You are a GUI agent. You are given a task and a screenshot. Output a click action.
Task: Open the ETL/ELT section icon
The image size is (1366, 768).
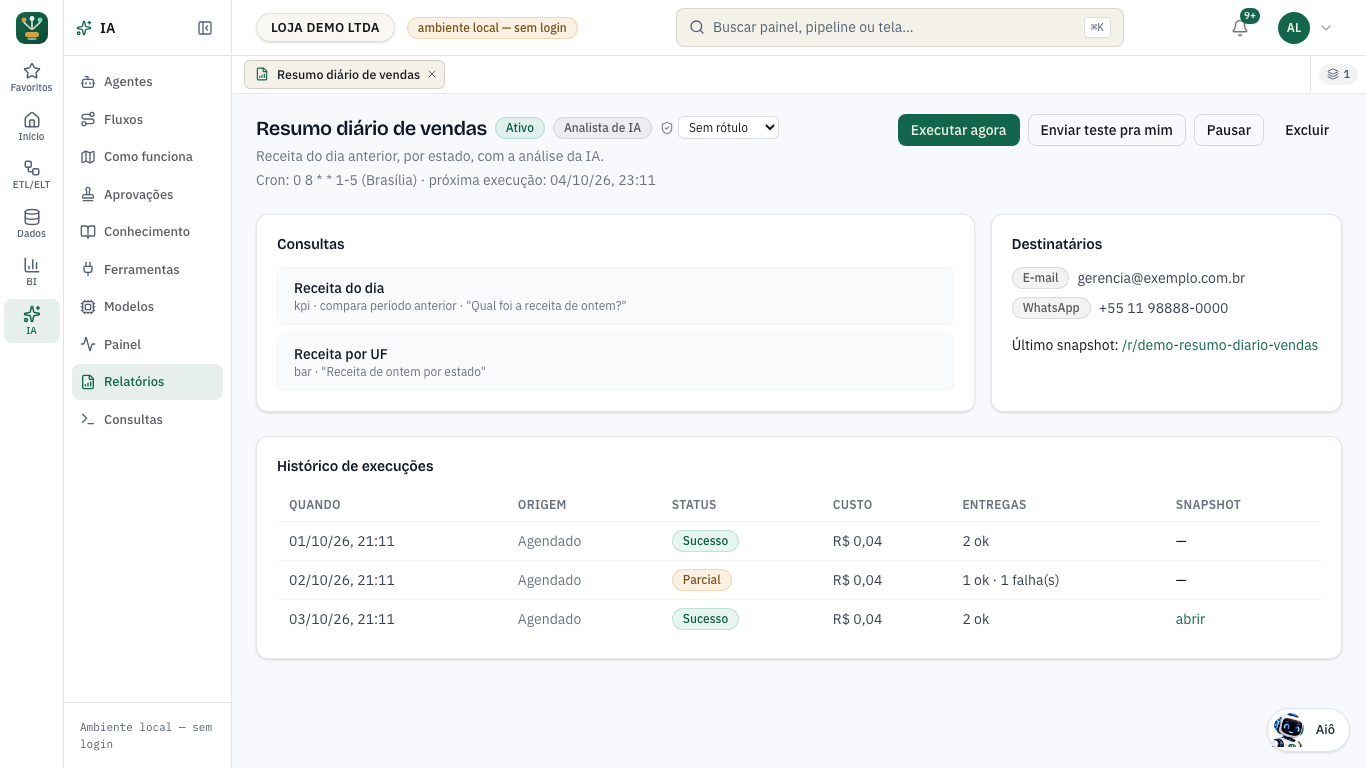tap(32, 174)
